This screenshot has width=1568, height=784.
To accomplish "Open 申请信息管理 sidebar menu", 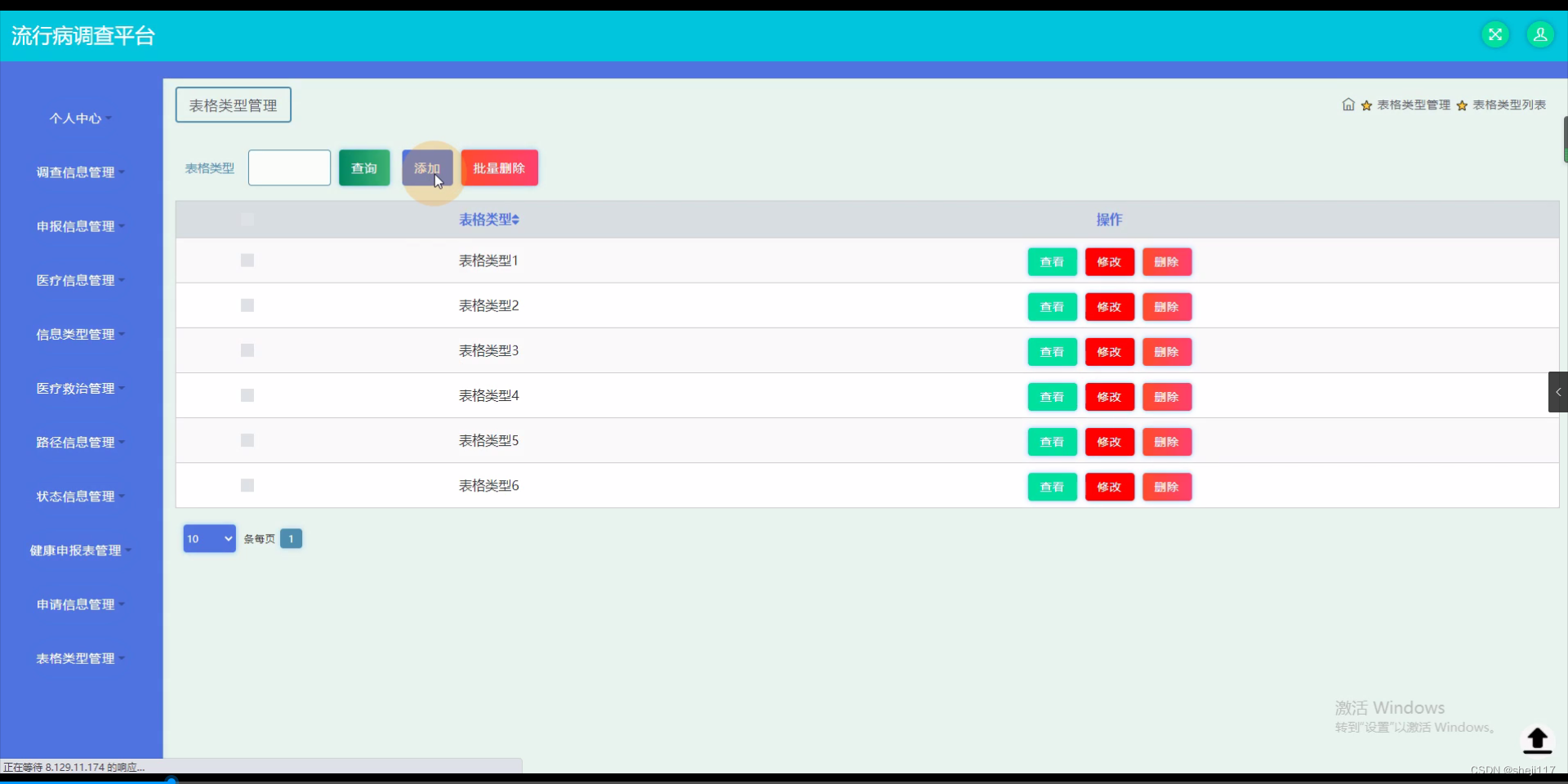I will 80,604.
